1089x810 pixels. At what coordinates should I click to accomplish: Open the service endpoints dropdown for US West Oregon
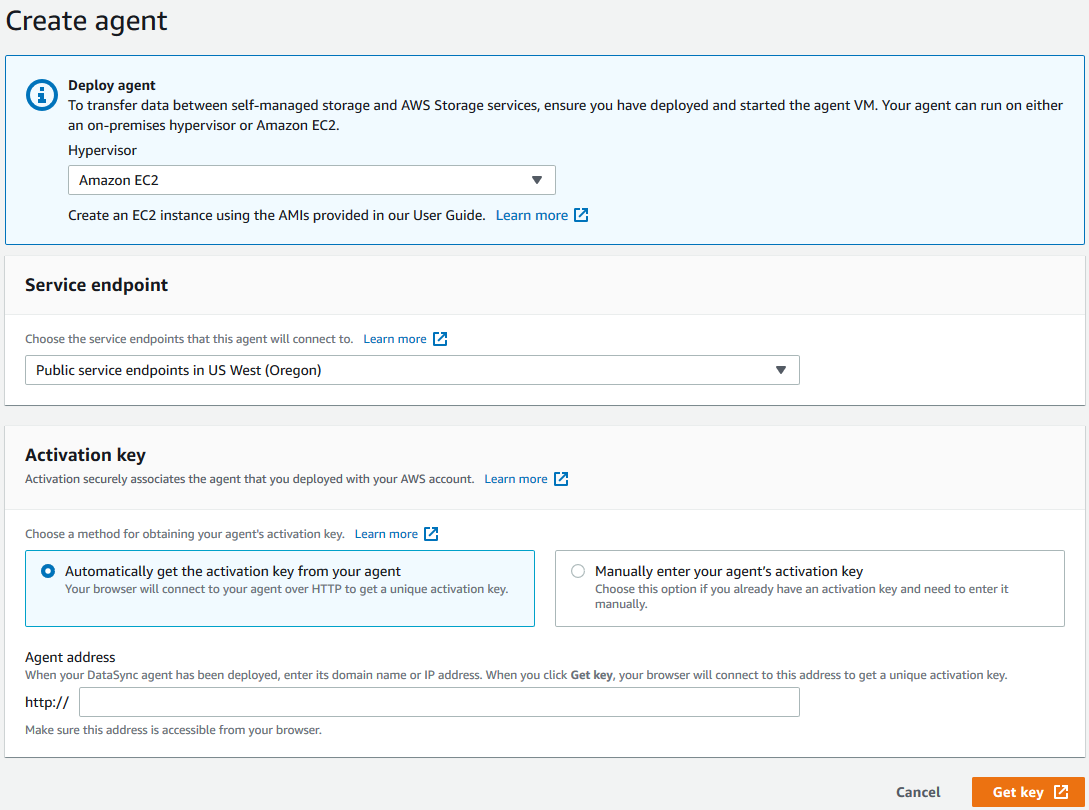pyautogui.click(x=412, y=370)
